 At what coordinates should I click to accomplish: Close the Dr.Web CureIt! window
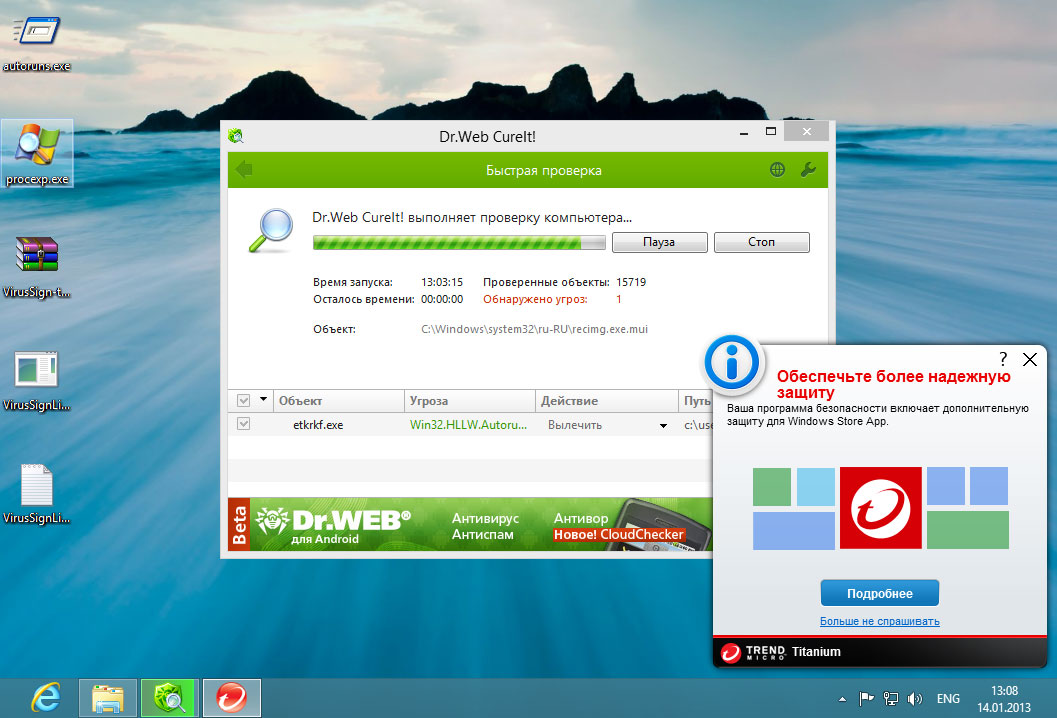[807, 132]
